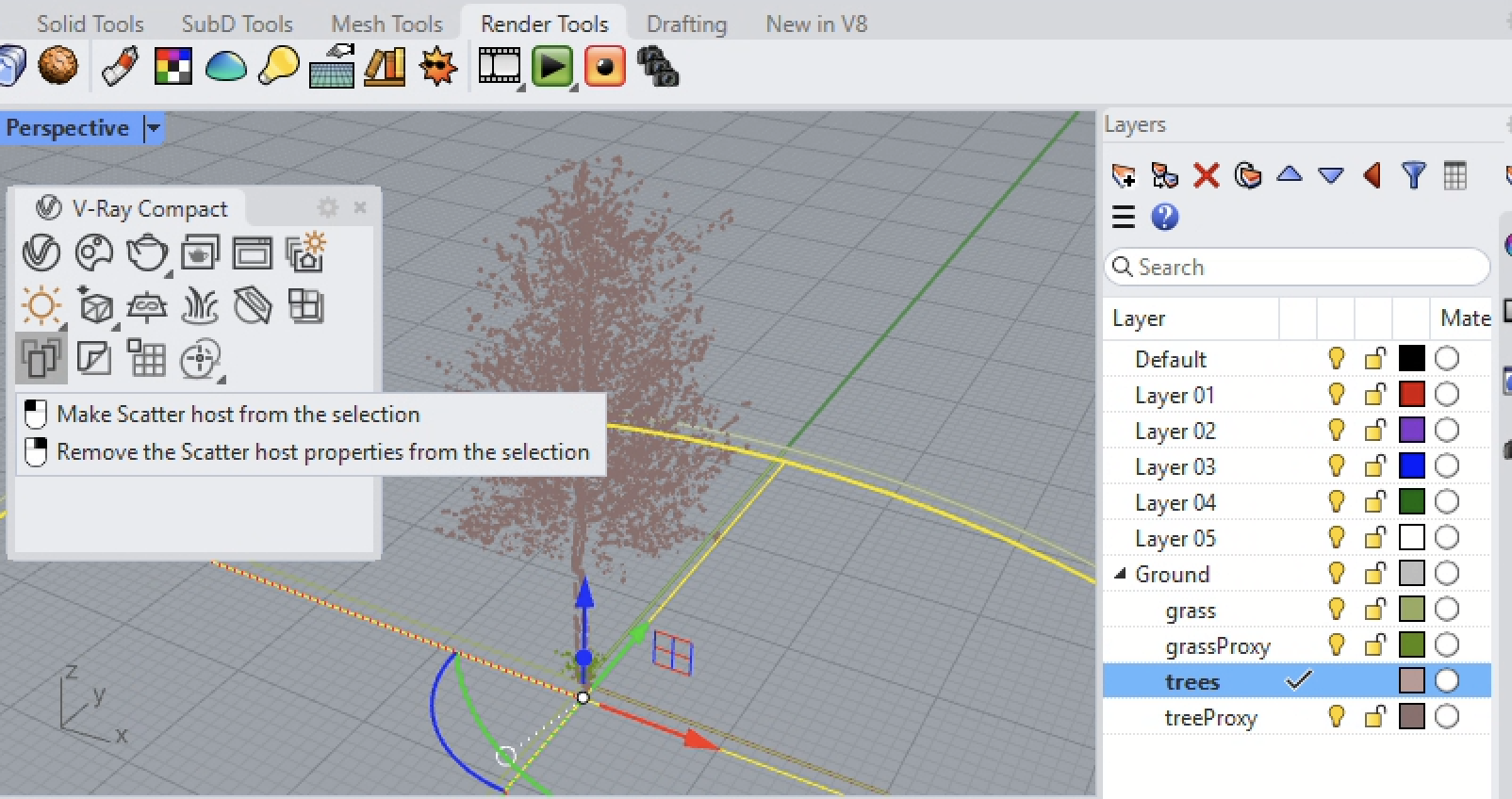Hide the grassProxy layer using its bulb

pos(1336,645)
